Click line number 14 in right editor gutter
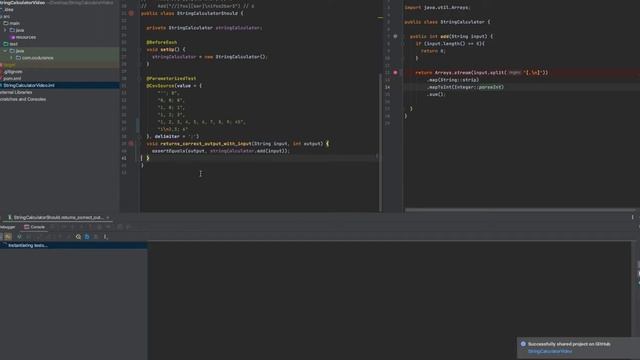 (x=387, y=87)
